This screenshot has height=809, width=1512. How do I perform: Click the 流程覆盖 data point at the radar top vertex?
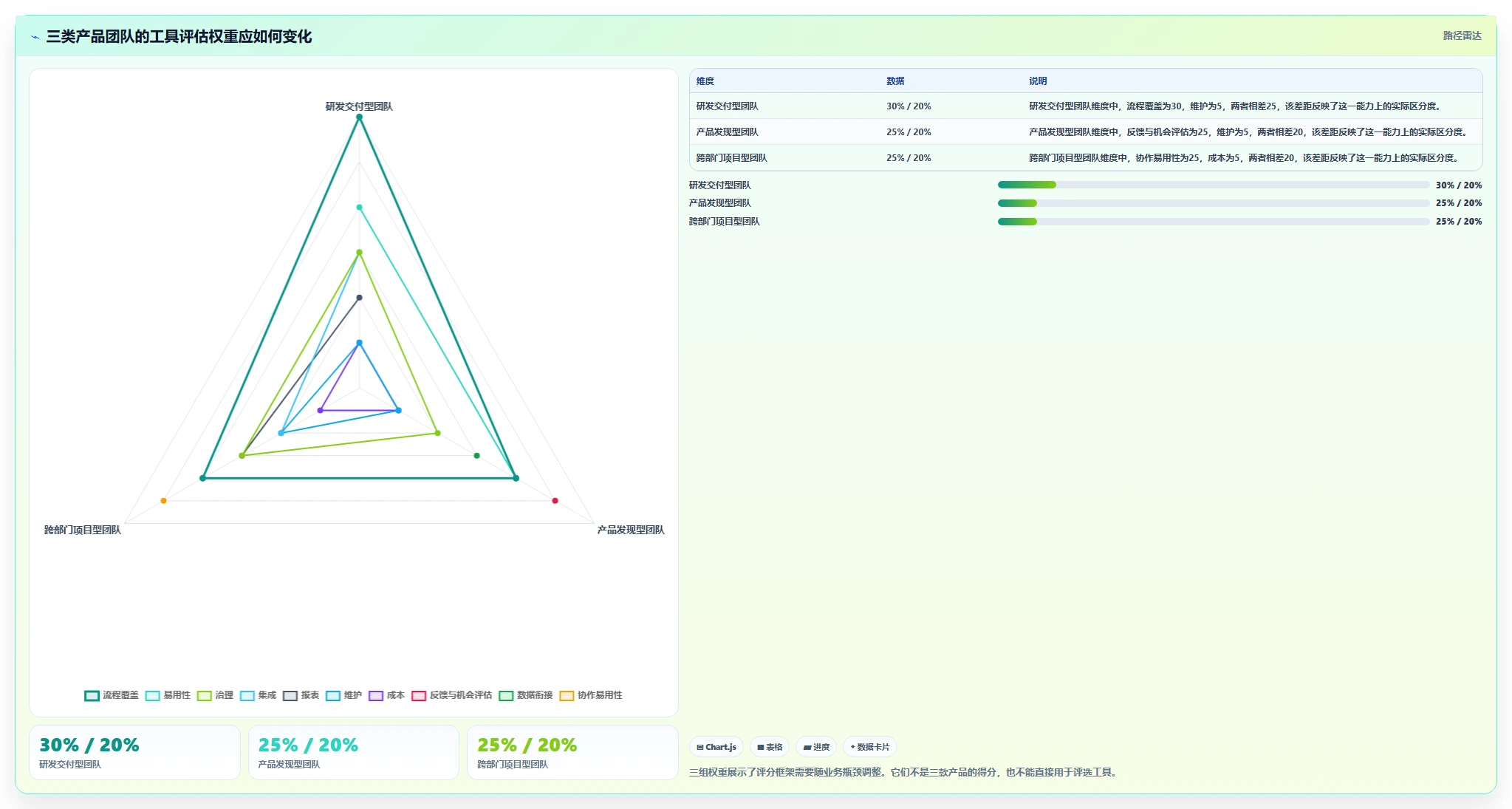360,117
